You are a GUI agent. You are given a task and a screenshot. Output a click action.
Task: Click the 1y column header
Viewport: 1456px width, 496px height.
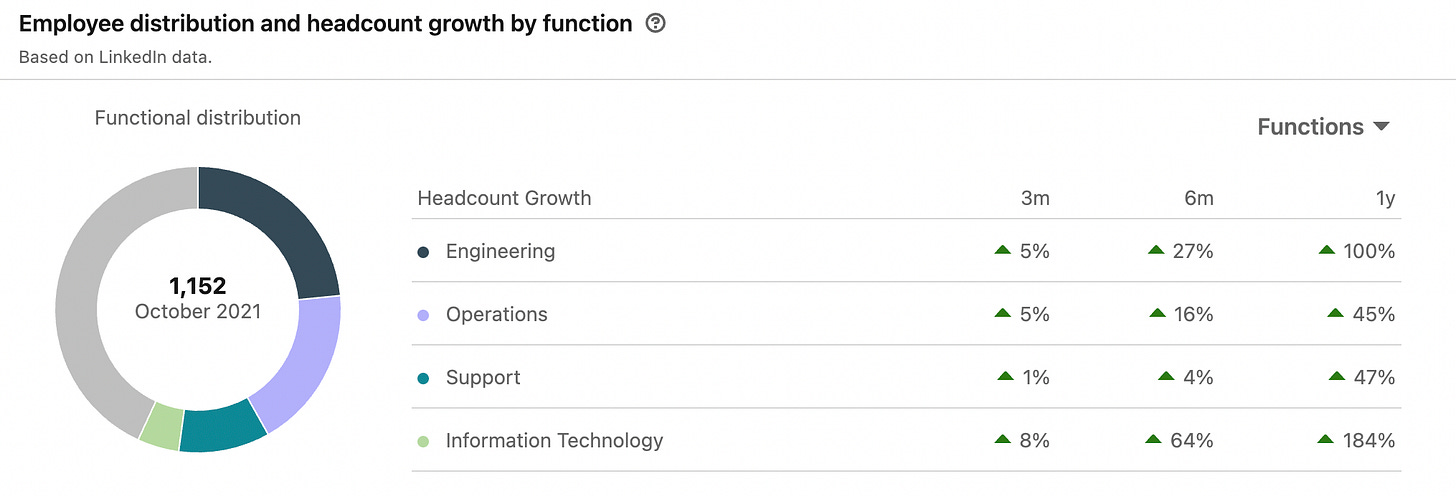tap(1385, 198)
